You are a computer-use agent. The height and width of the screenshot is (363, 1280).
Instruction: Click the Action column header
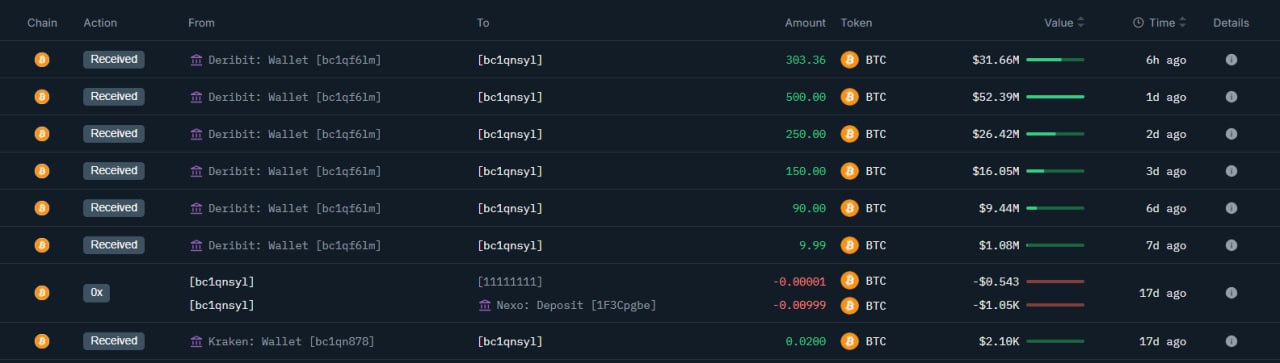point(100,22)
